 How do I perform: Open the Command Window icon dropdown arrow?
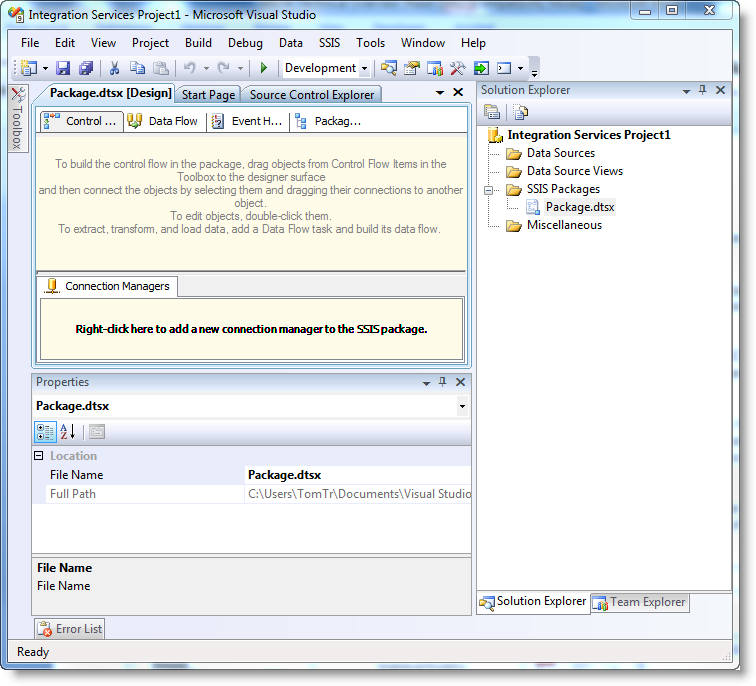tap(520, 68)
